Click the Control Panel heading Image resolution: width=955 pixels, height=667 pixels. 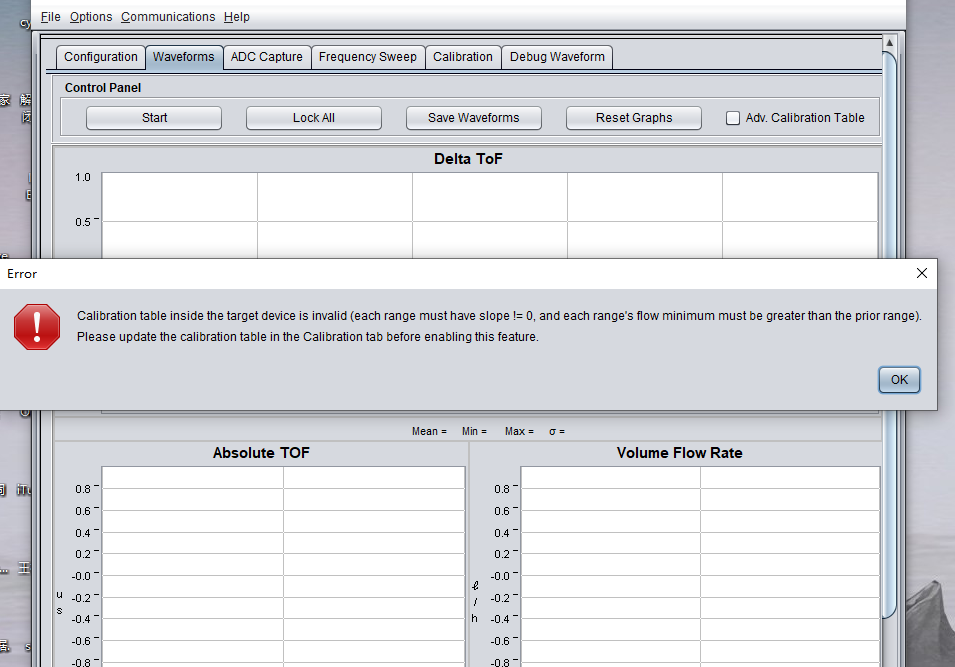click(x=103, y=88)
